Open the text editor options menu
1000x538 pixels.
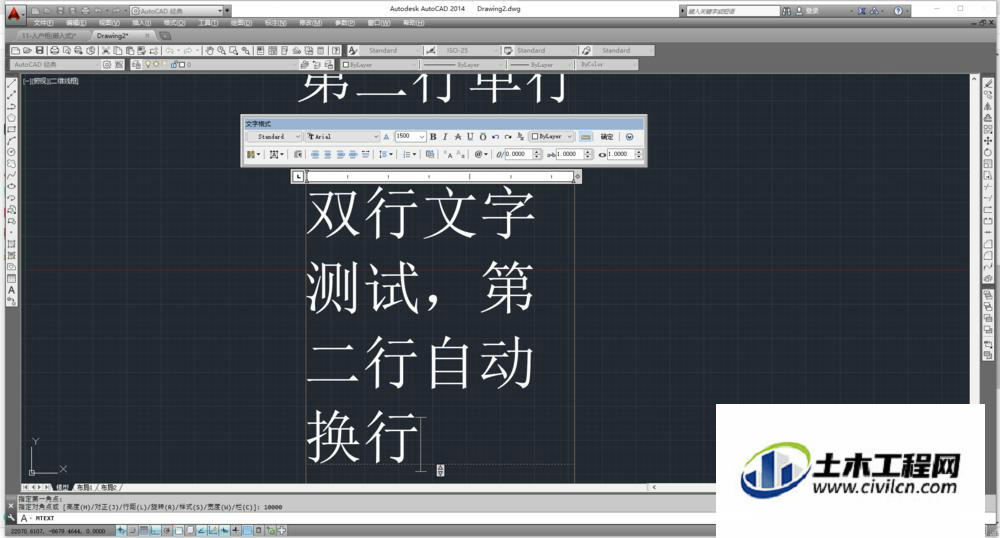[x=629, y=136]
